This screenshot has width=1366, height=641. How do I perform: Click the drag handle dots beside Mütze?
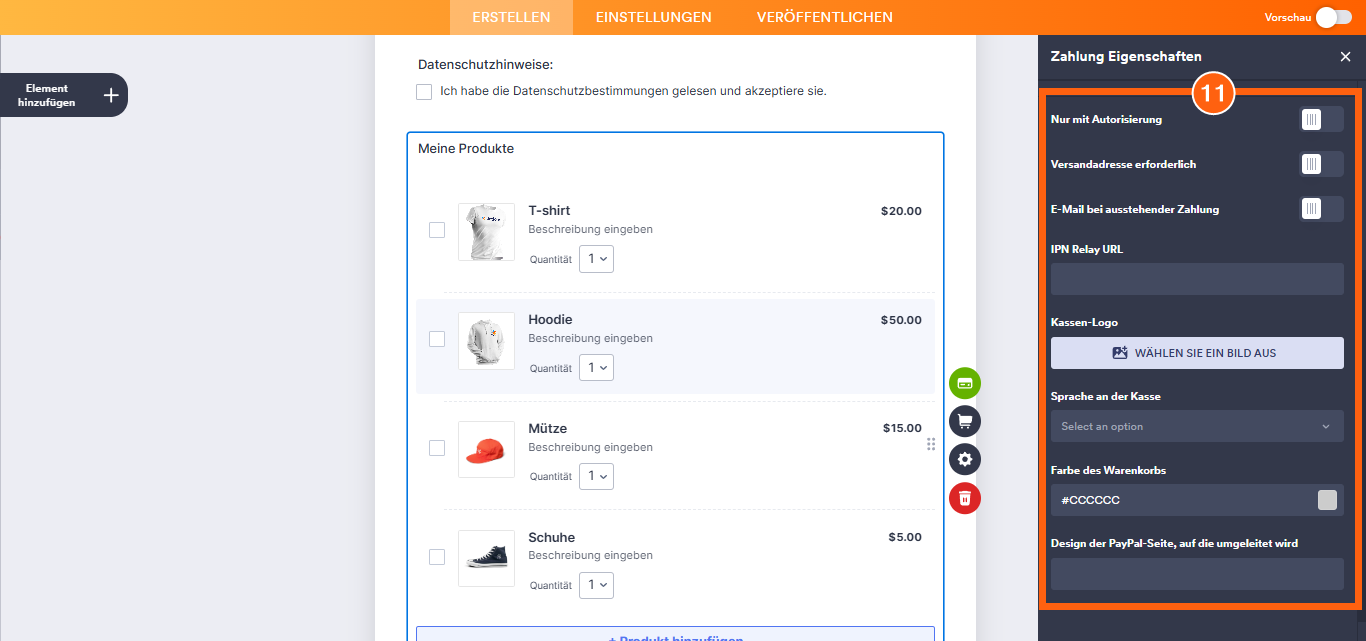tap(931, 444)
